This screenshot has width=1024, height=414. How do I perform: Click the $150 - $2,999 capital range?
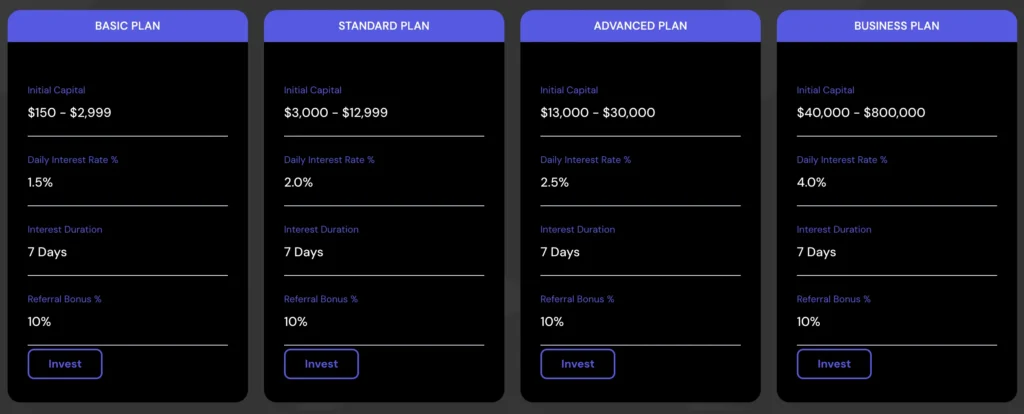pos(70,113)
